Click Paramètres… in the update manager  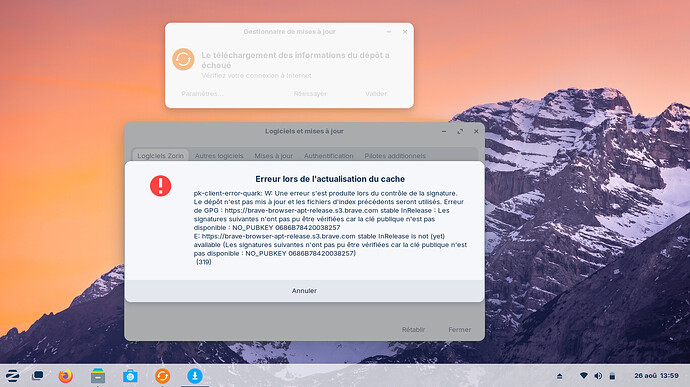(202, 94)
